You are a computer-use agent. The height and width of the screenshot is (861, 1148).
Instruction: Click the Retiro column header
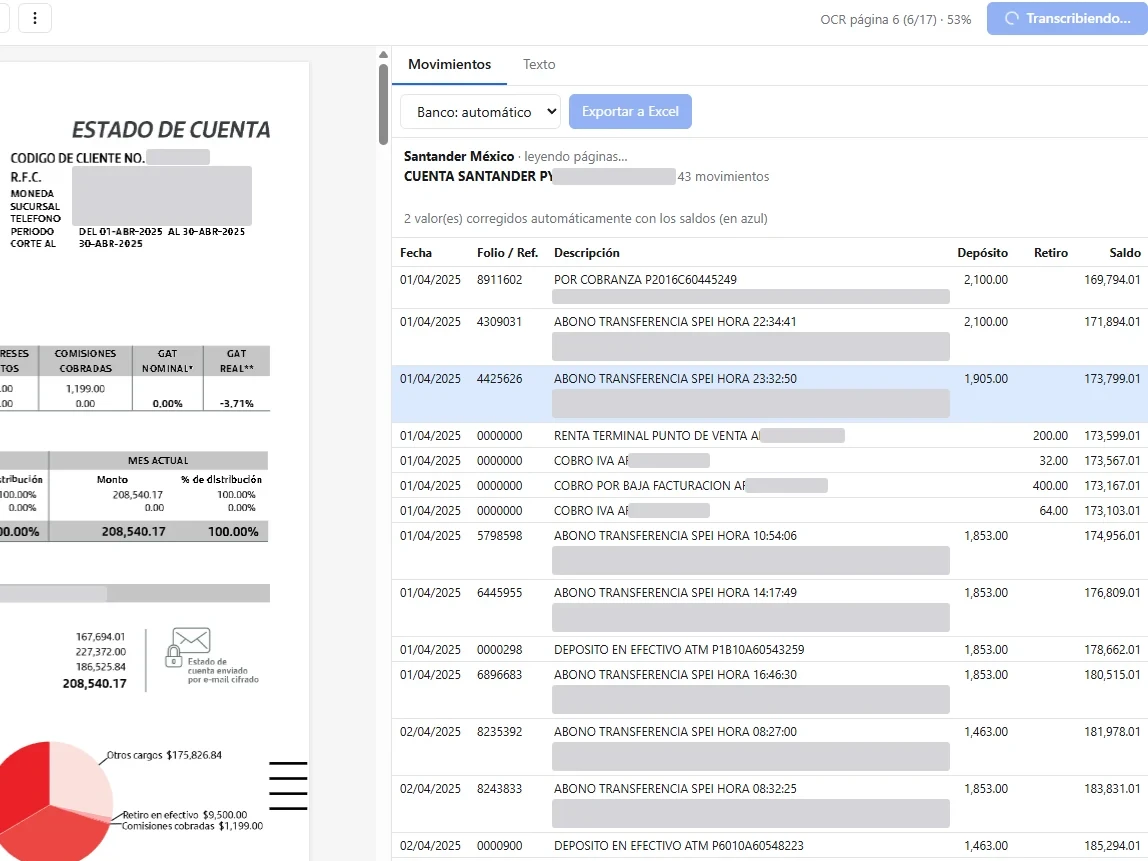1051,253
